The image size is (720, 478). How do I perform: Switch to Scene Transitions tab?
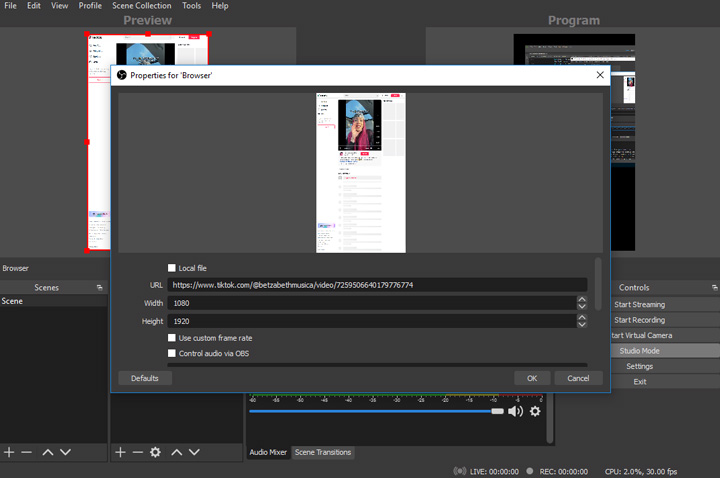pos(322,452)
